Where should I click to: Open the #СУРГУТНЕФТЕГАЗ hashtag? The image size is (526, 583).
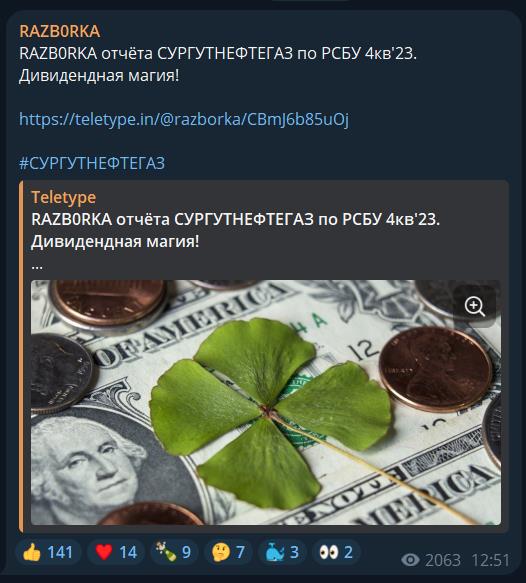(92, 163)
